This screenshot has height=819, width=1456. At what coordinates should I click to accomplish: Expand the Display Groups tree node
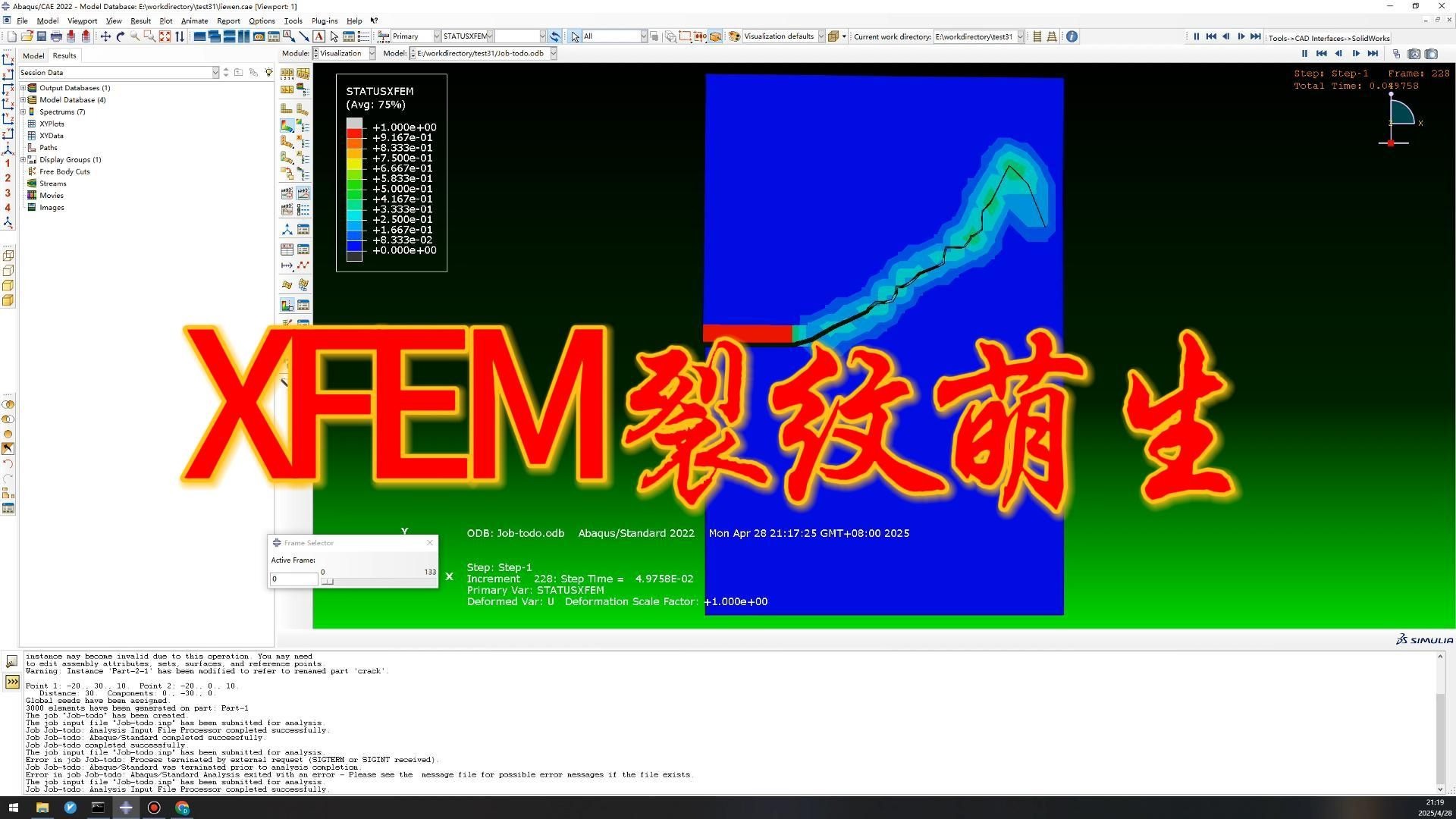[23, 159]
